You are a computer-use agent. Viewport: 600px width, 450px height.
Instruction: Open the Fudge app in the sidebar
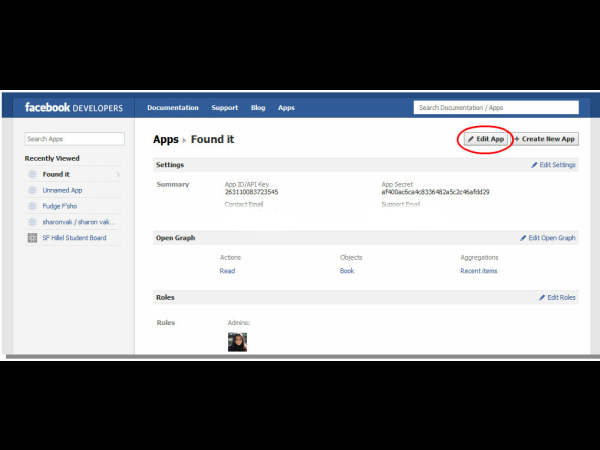(60, 206)
